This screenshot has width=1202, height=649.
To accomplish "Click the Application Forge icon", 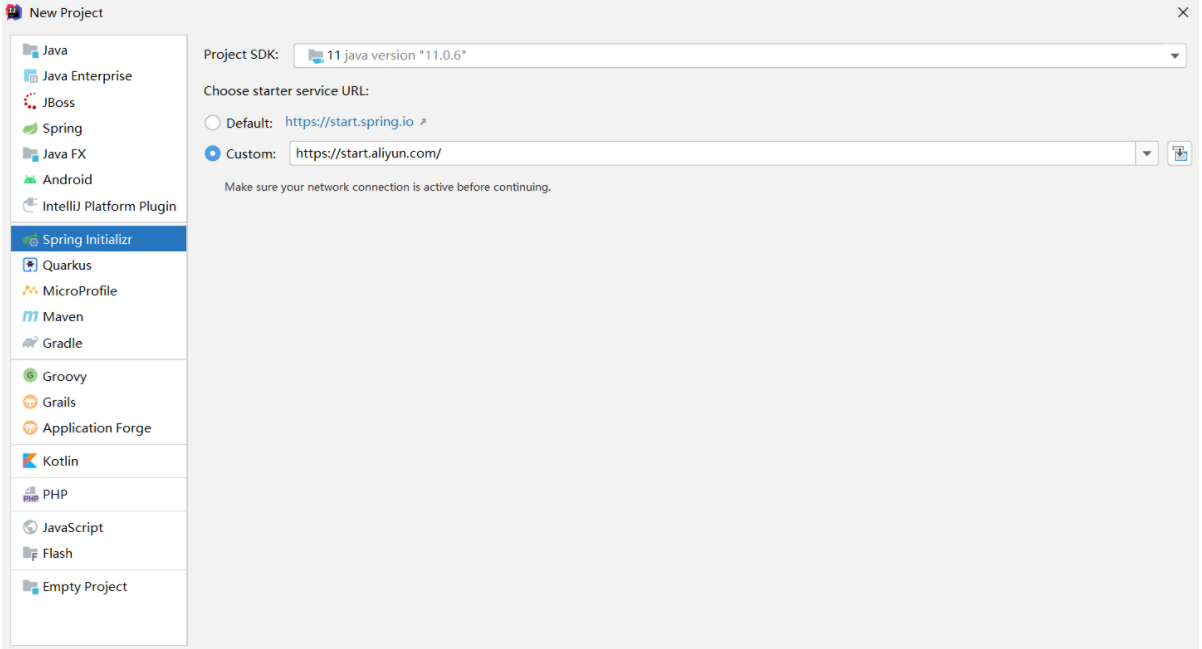I will (x=30, y=428).
